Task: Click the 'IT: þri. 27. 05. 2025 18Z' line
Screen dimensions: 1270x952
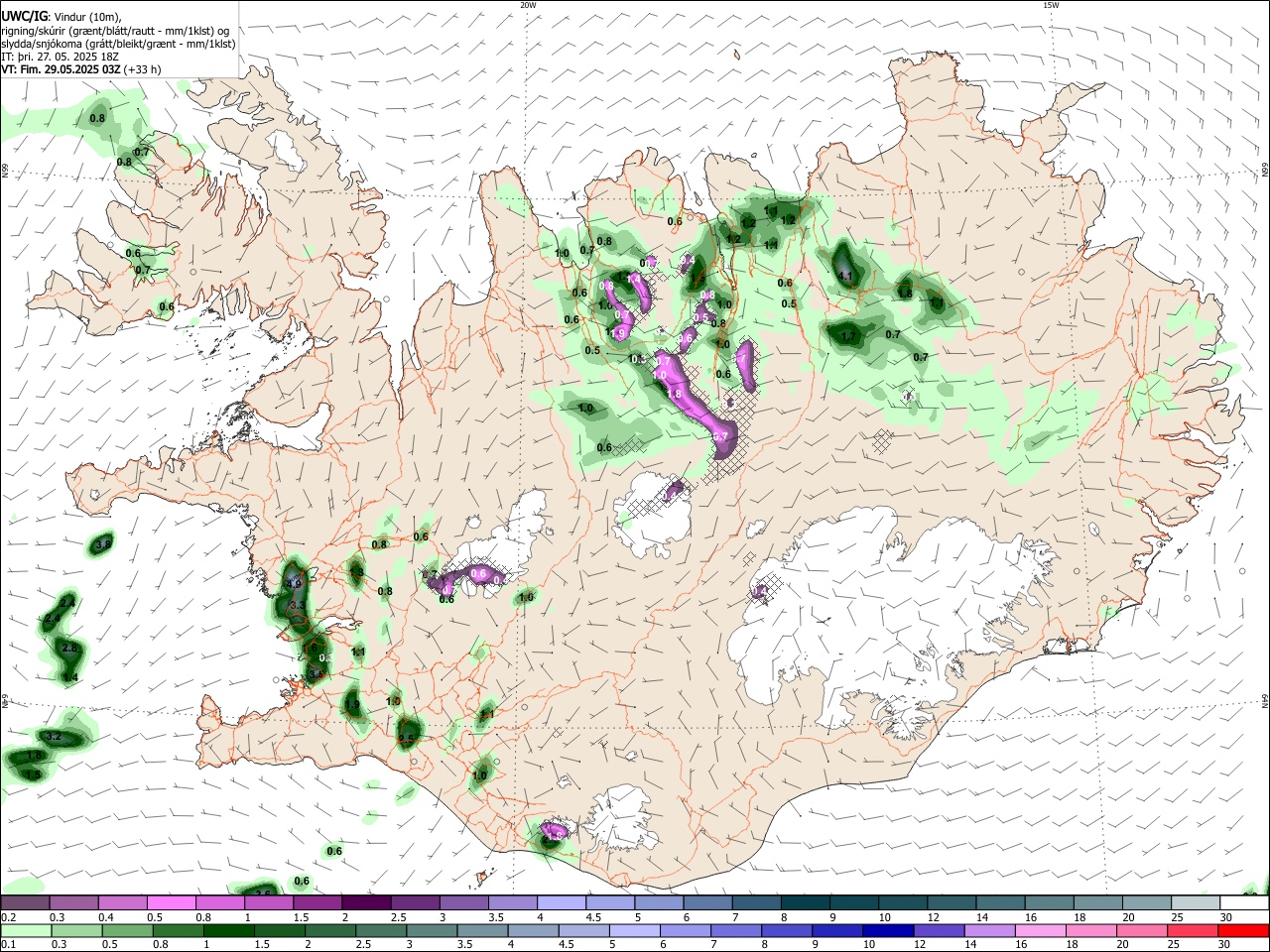Action: click(x=62, y=57)
